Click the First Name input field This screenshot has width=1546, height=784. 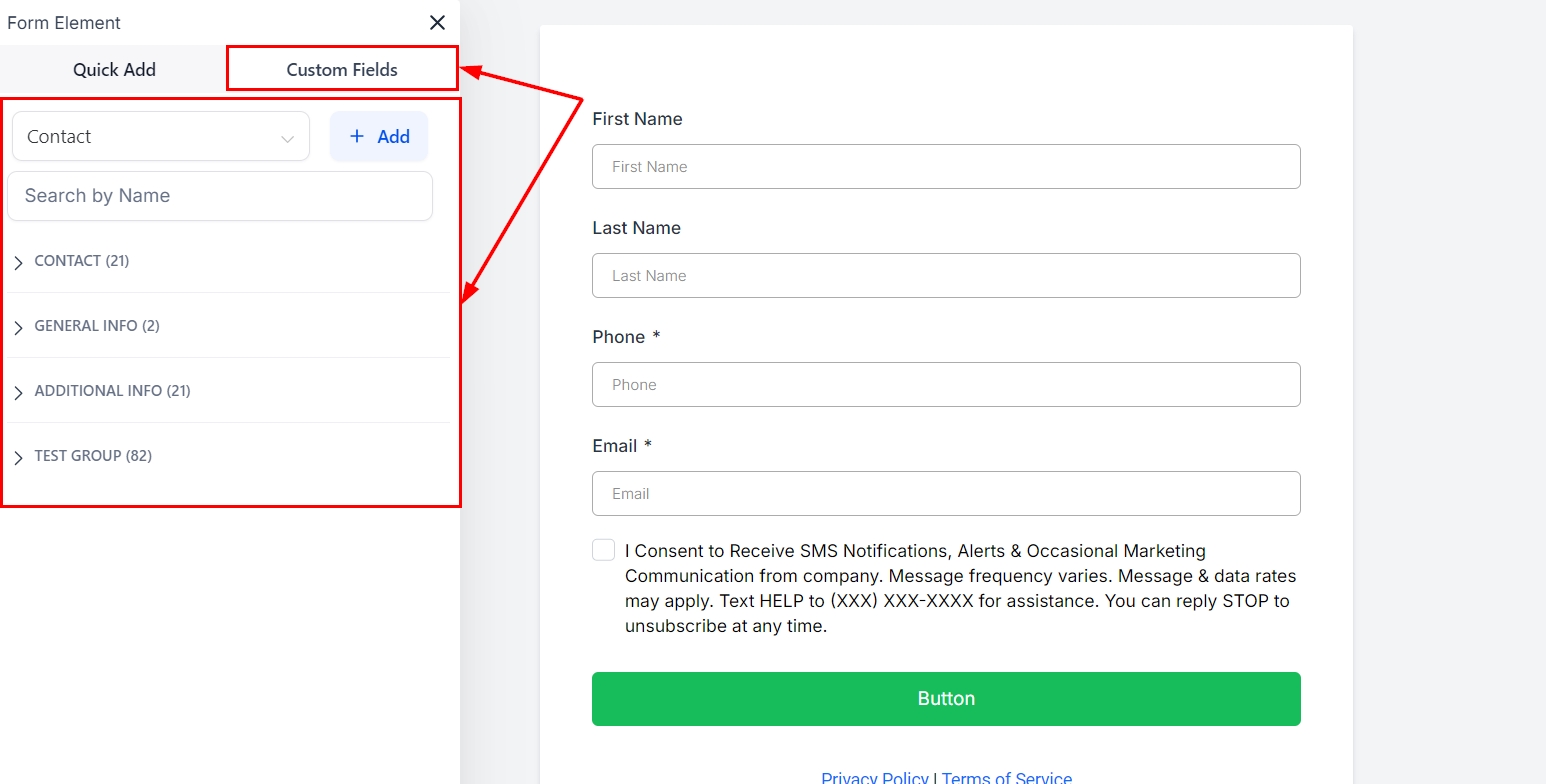[946, 167]
